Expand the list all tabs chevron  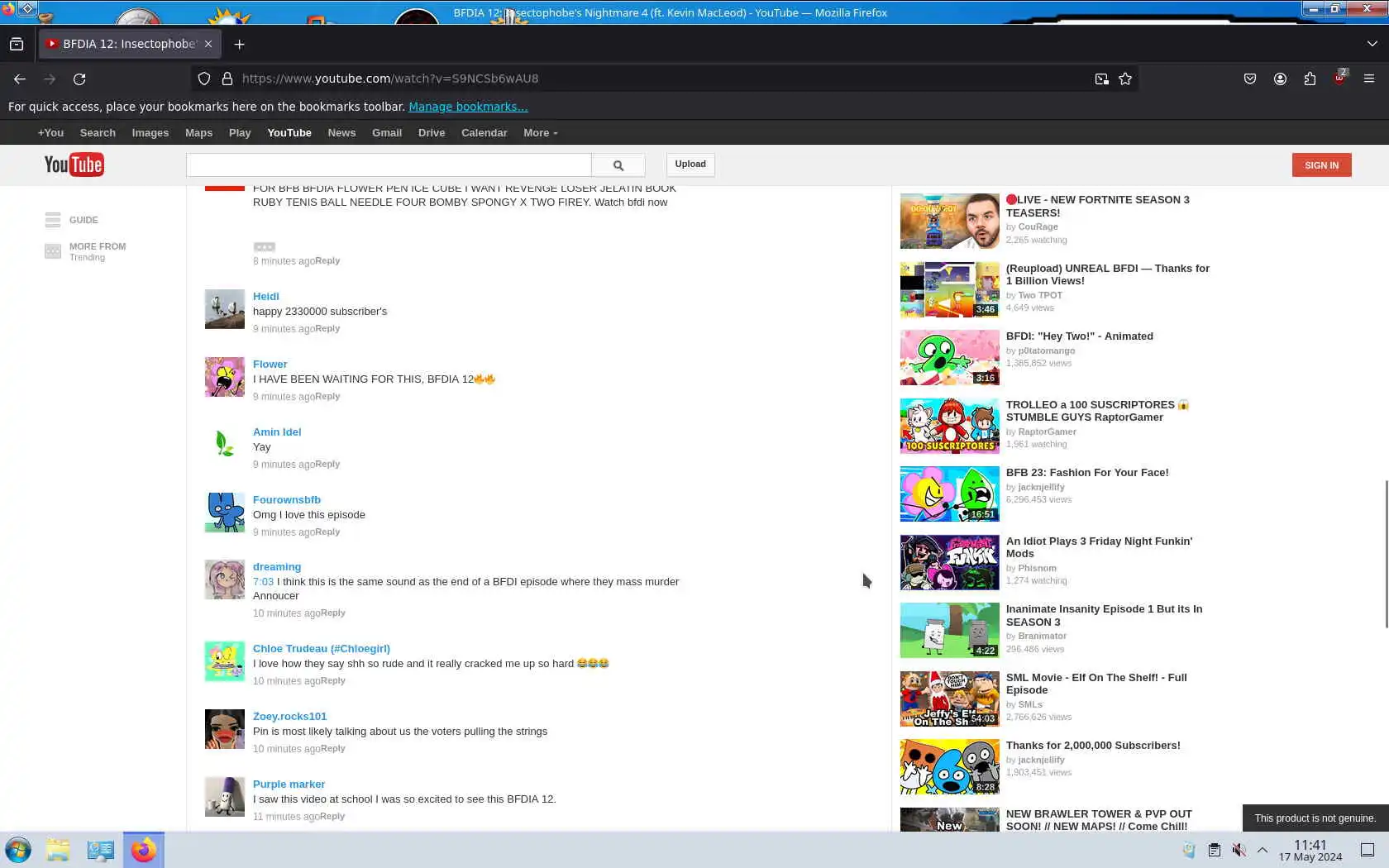point(1372,44)
